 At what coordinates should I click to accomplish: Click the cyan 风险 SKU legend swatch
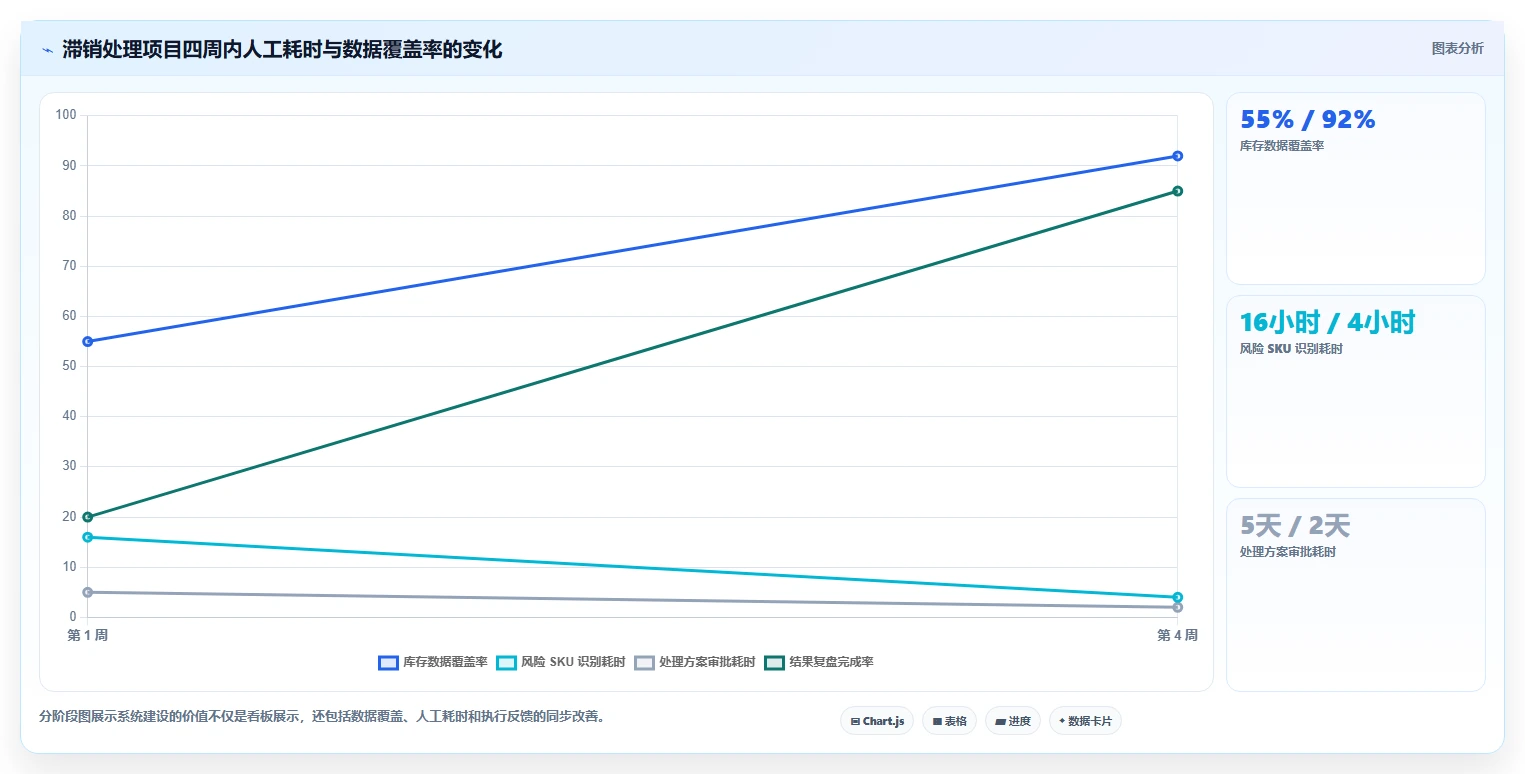tap(506, 663)
